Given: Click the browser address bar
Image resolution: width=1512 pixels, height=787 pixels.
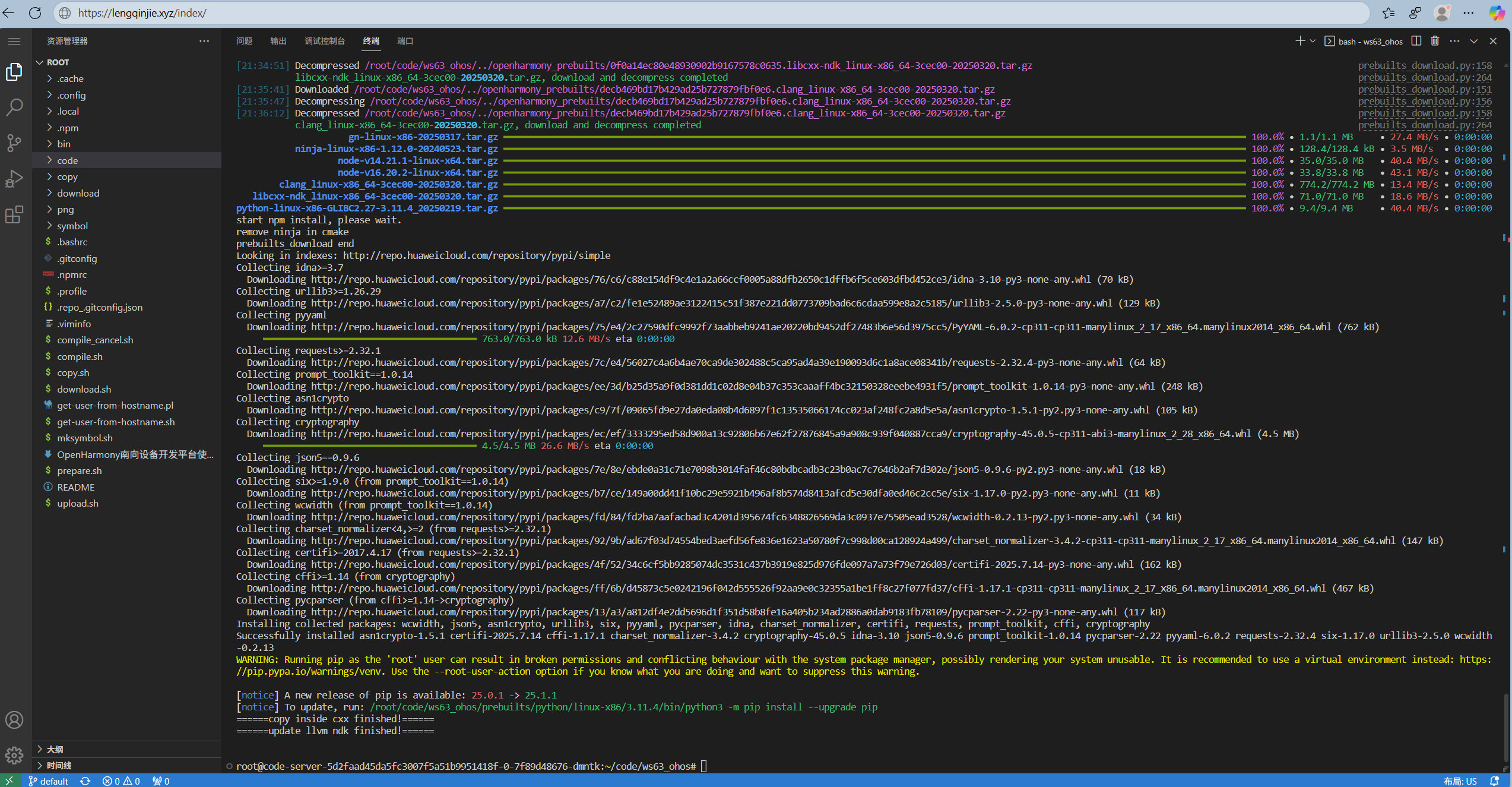Looking at the screenshot, I should coord(356,12).
